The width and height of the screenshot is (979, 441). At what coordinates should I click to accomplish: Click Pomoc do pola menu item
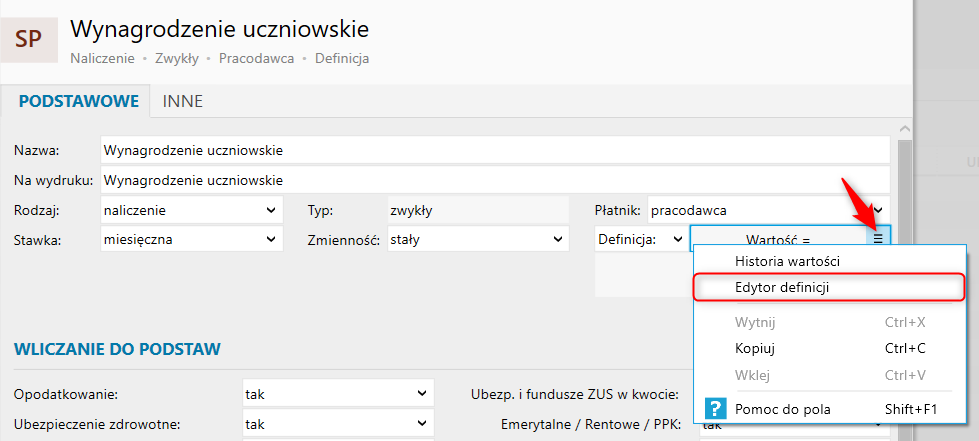tap(782, 408)
